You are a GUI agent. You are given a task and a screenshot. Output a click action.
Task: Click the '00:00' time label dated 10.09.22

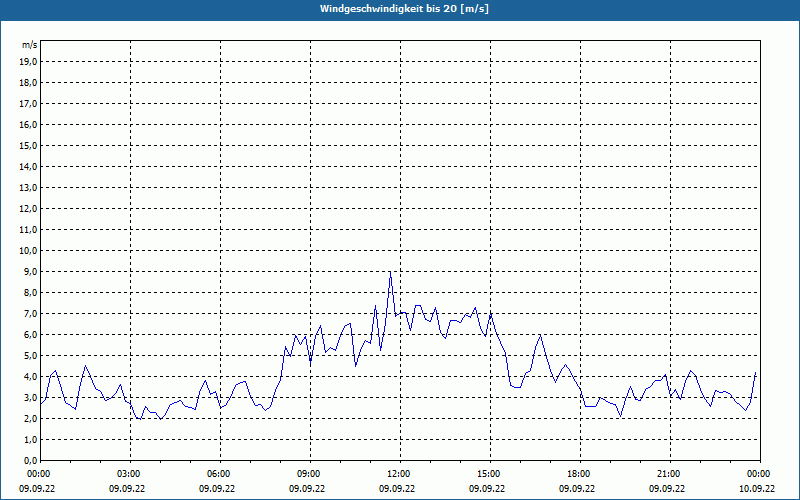point(760,474)
